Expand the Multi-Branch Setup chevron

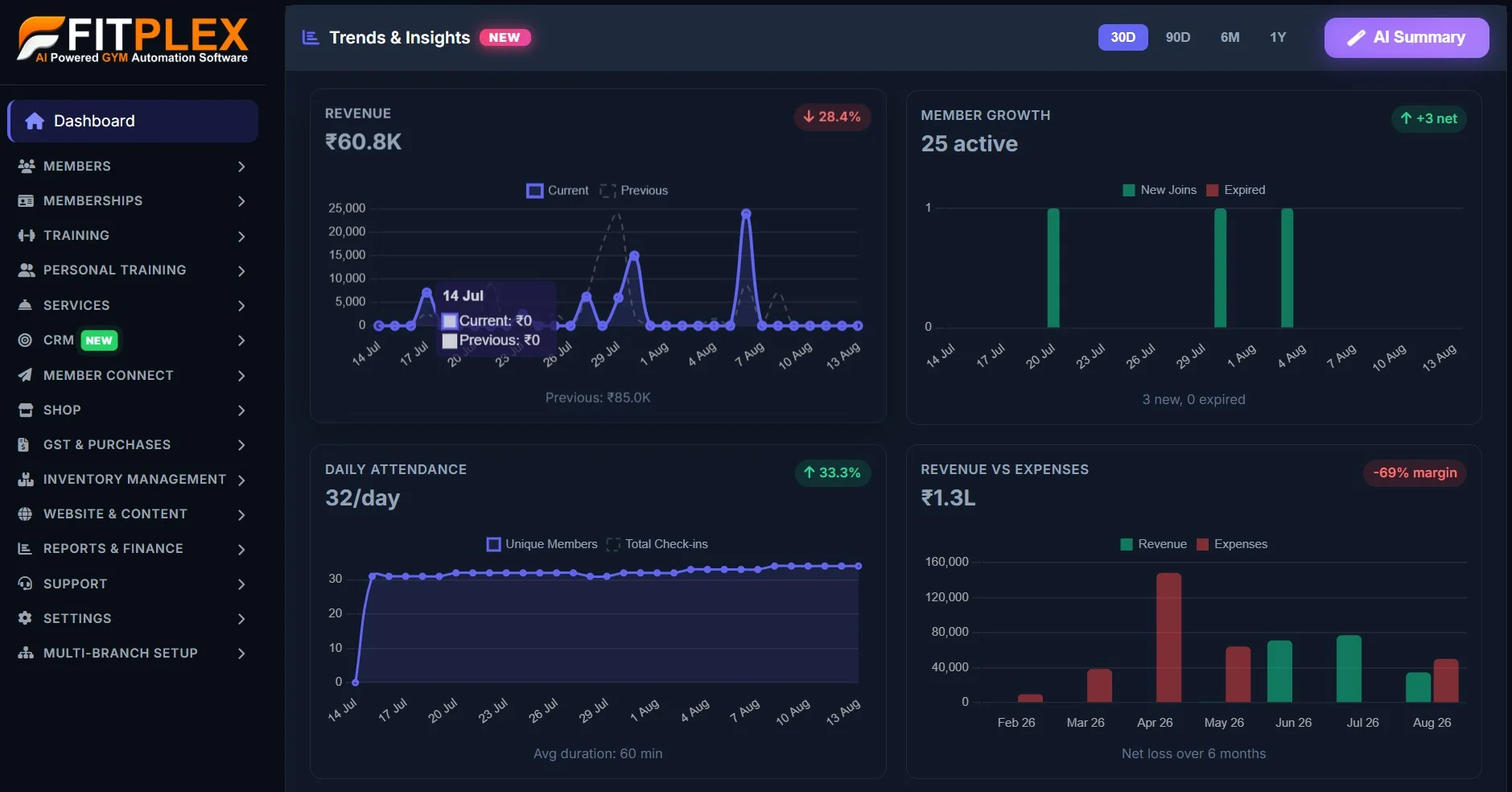click(x=241, y=654)
